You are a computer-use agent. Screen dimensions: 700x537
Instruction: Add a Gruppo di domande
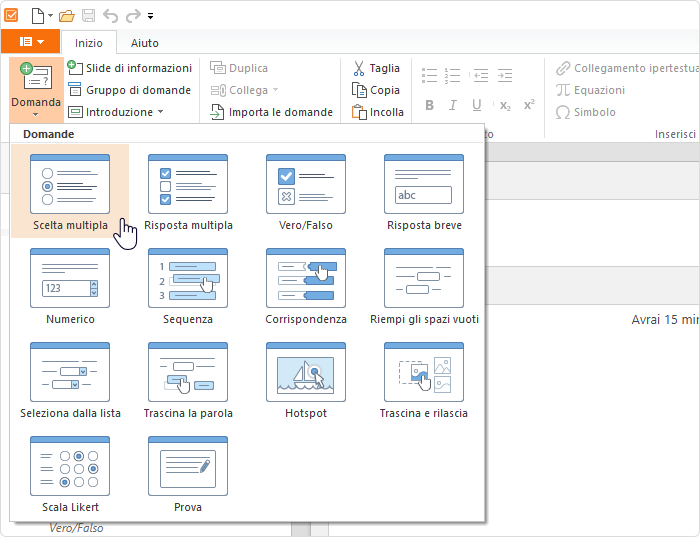point(129,90)
